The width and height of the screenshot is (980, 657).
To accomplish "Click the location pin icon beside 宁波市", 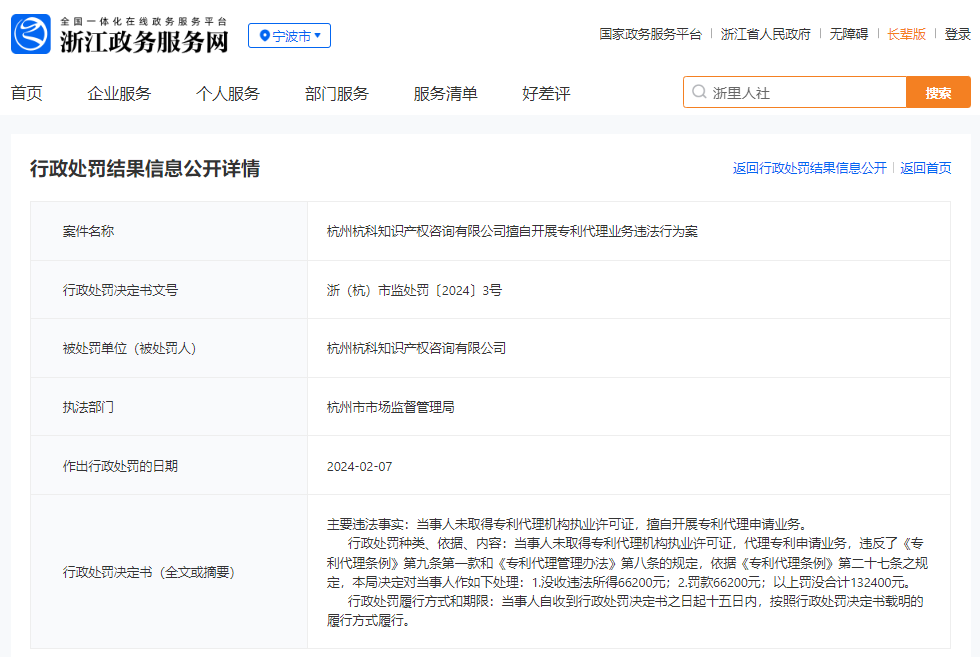I will [264, 36].
